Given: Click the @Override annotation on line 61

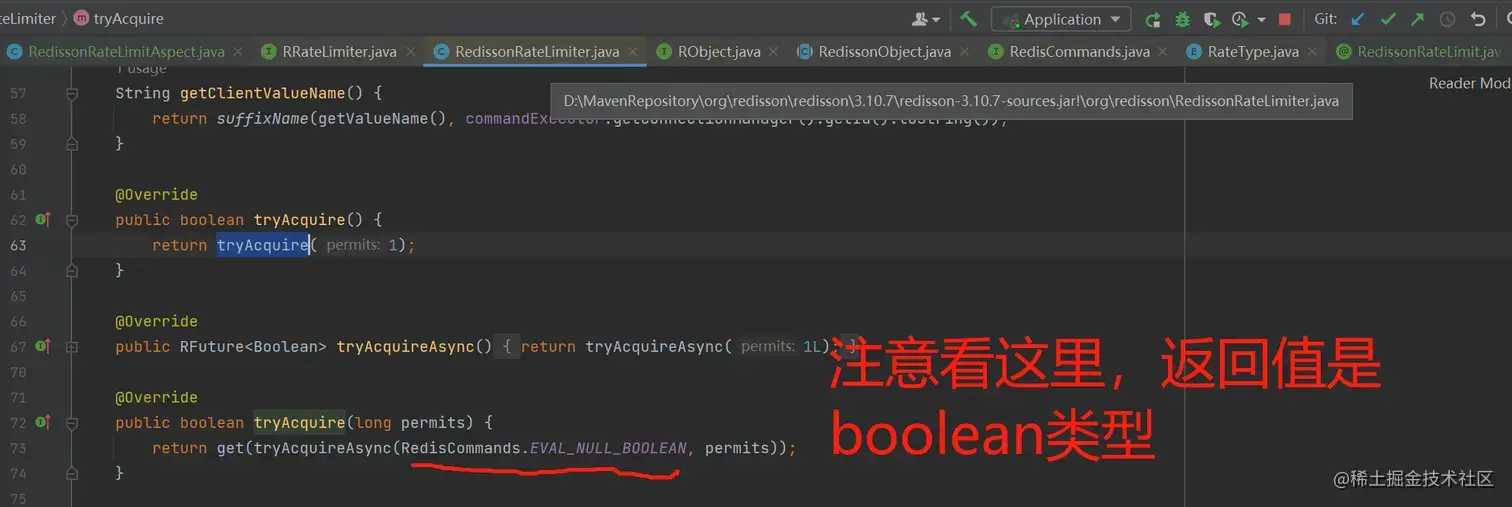Looking at the screenshot, I should [x=156, y=194].
